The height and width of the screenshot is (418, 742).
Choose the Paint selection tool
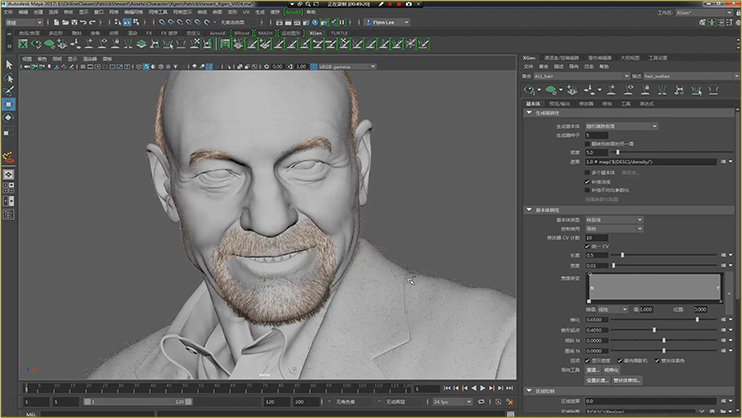coord(9,90)
